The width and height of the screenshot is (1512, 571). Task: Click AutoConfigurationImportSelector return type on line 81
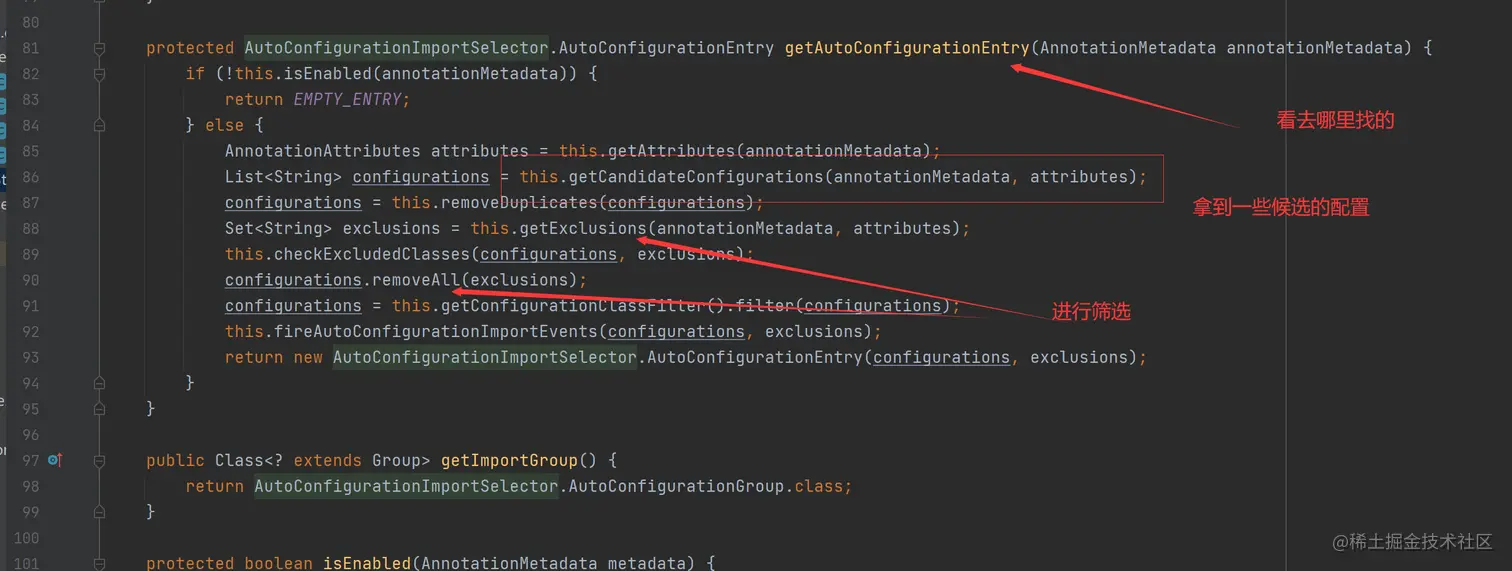[x=396, y=47]
